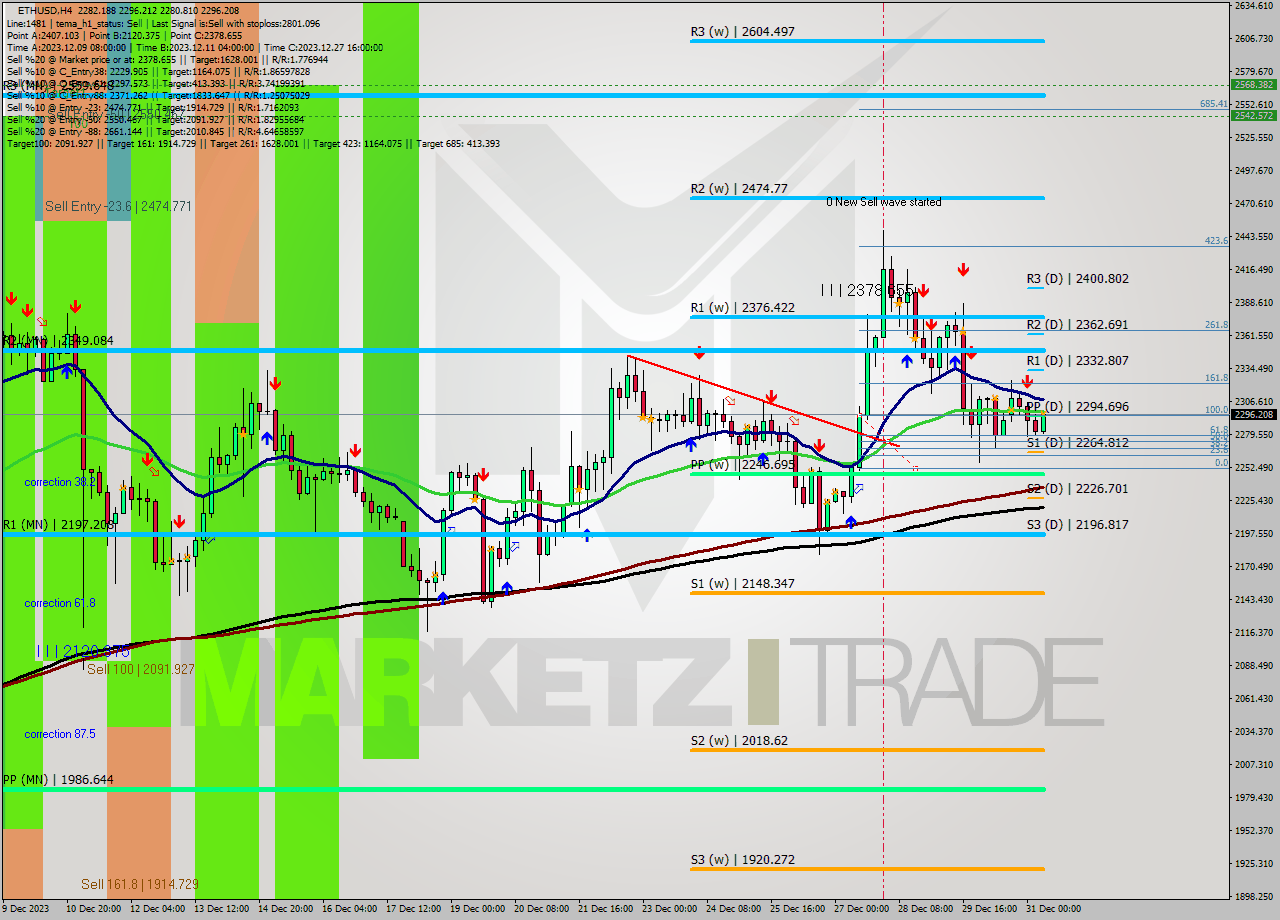Image resolution: width=1280 pixels, height=920 pixels.
Task: Click the Sell Entry -23.6 | 2474.771 label
Action: 118,207
